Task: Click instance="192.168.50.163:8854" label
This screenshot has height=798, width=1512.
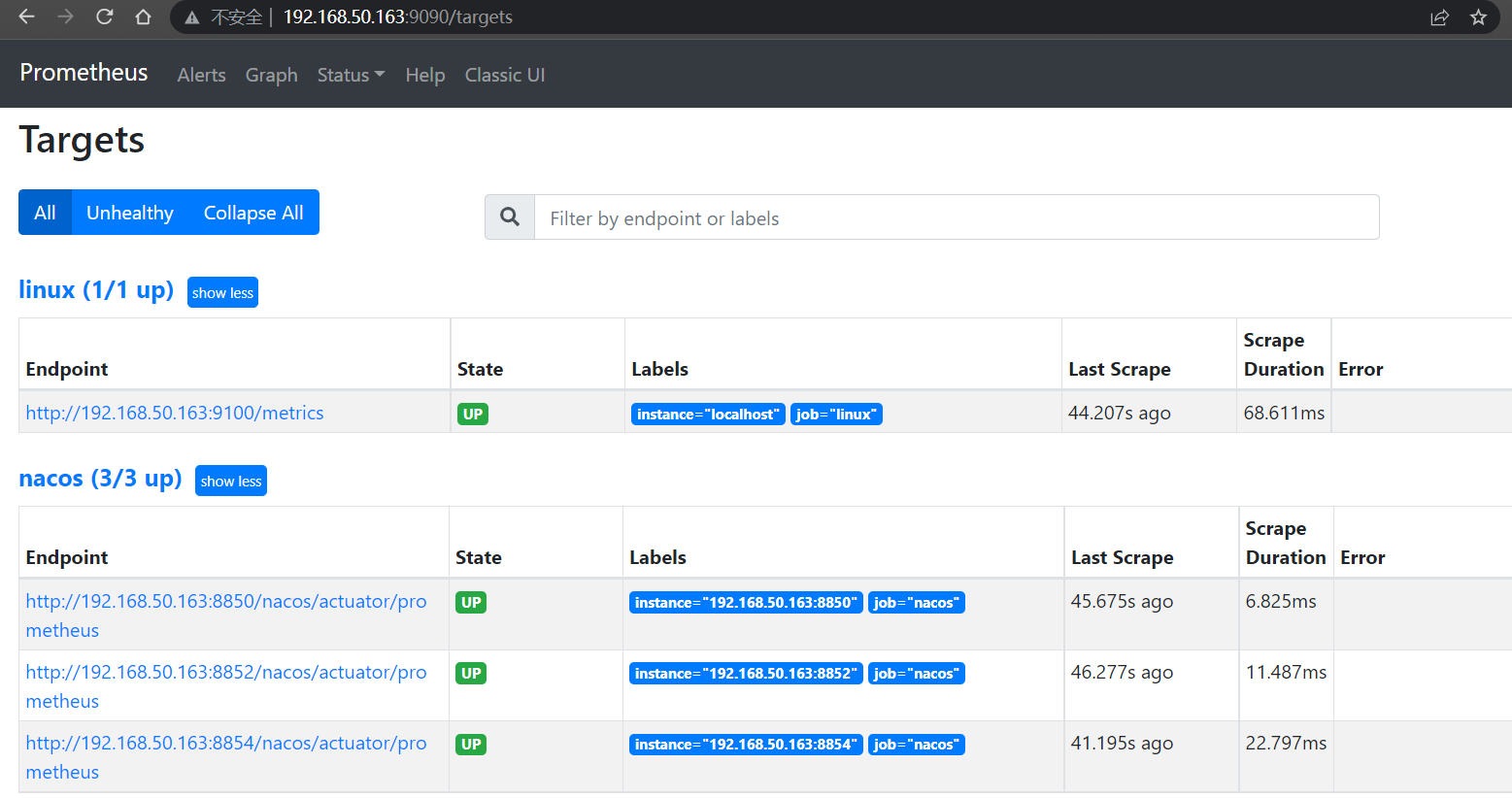Action: pos(746,744)
